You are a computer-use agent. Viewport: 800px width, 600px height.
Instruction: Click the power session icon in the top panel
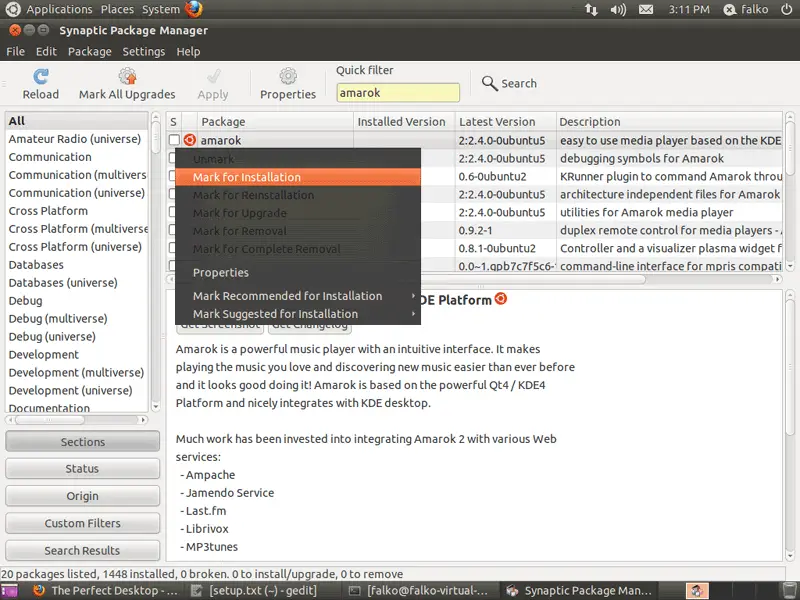pos(787,9)
